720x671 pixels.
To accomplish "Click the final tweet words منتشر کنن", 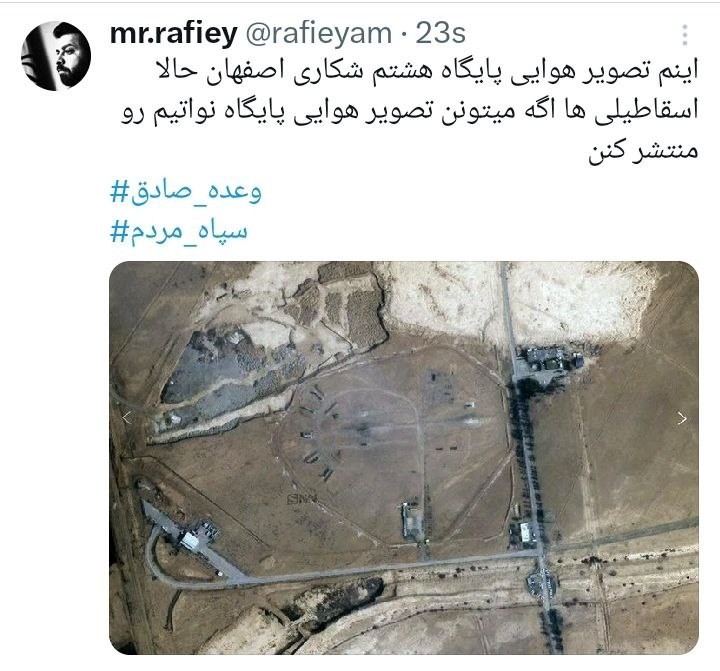I will point(643,149).
